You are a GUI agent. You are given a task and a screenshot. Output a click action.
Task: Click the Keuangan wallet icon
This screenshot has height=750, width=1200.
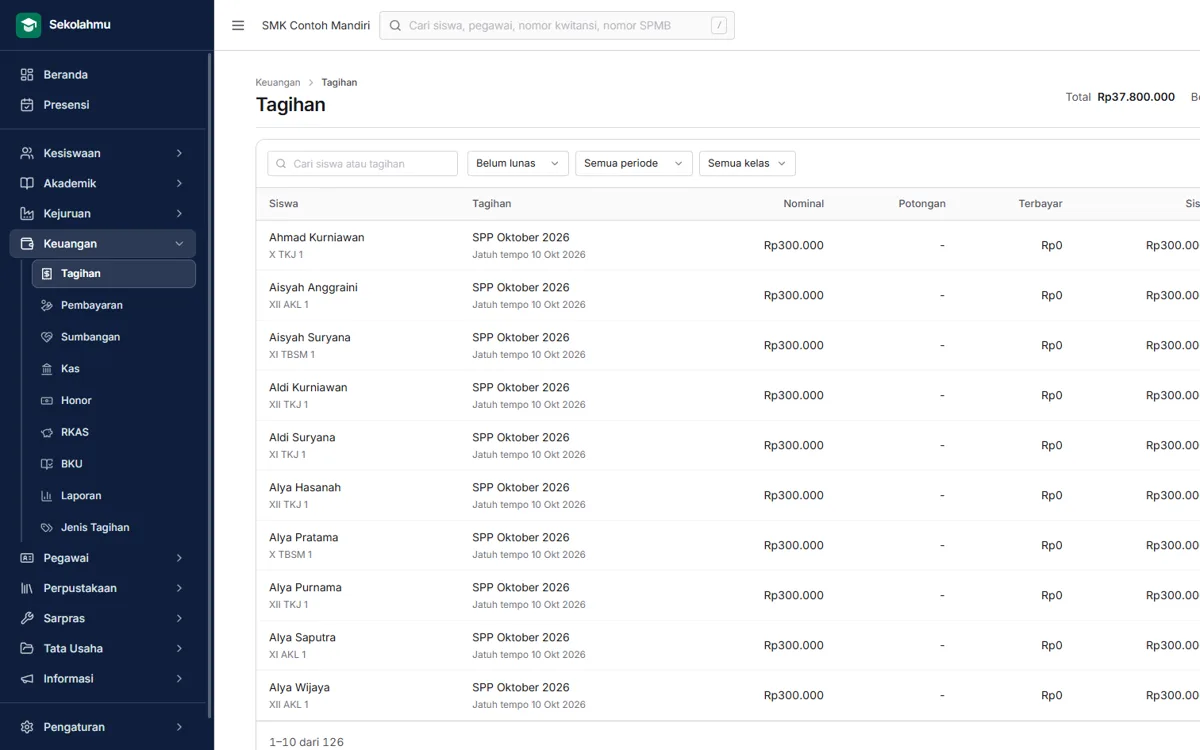pos(27,243)
